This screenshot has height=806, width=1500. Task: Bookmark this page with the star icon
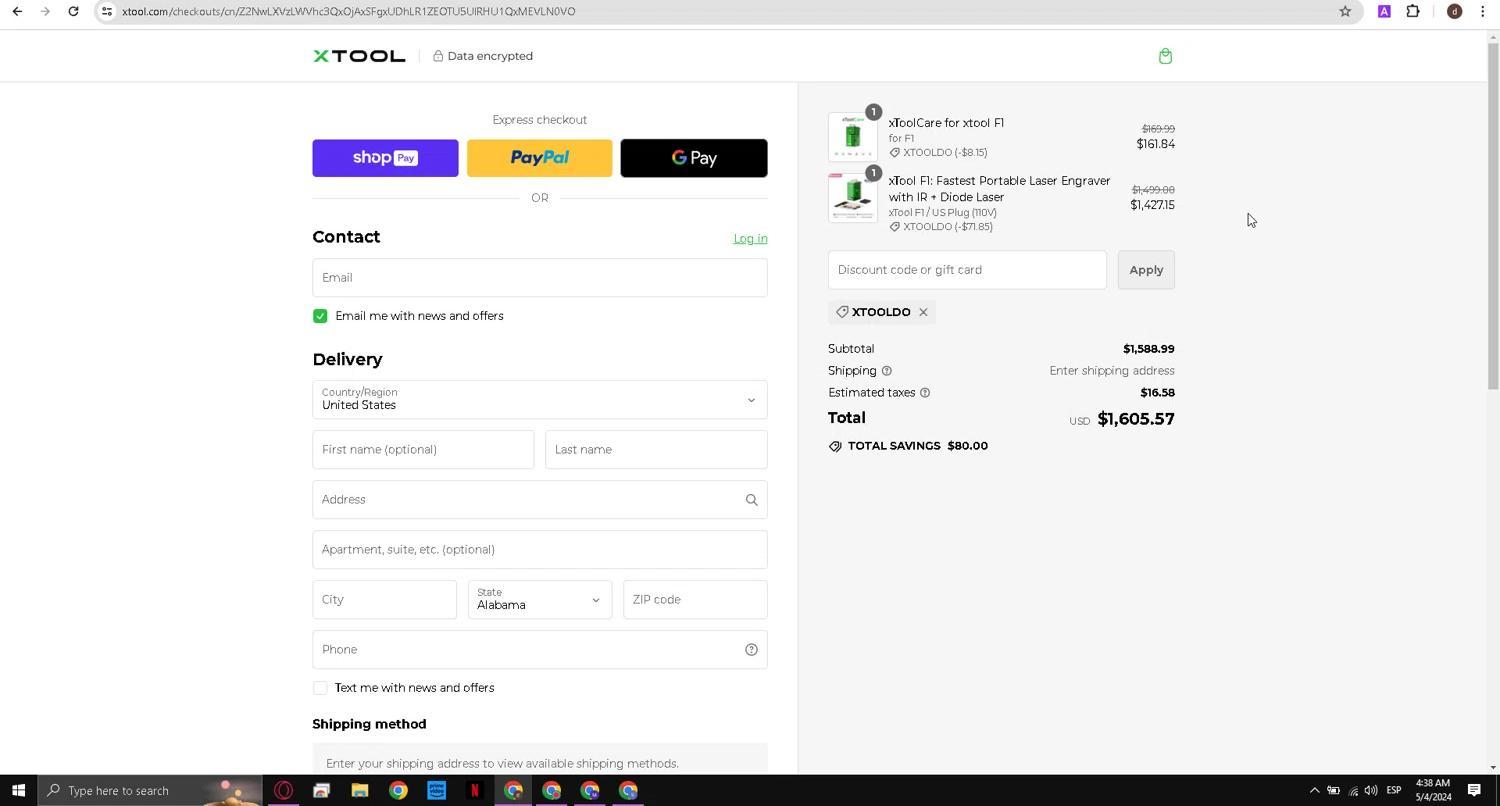point(1345,11)
